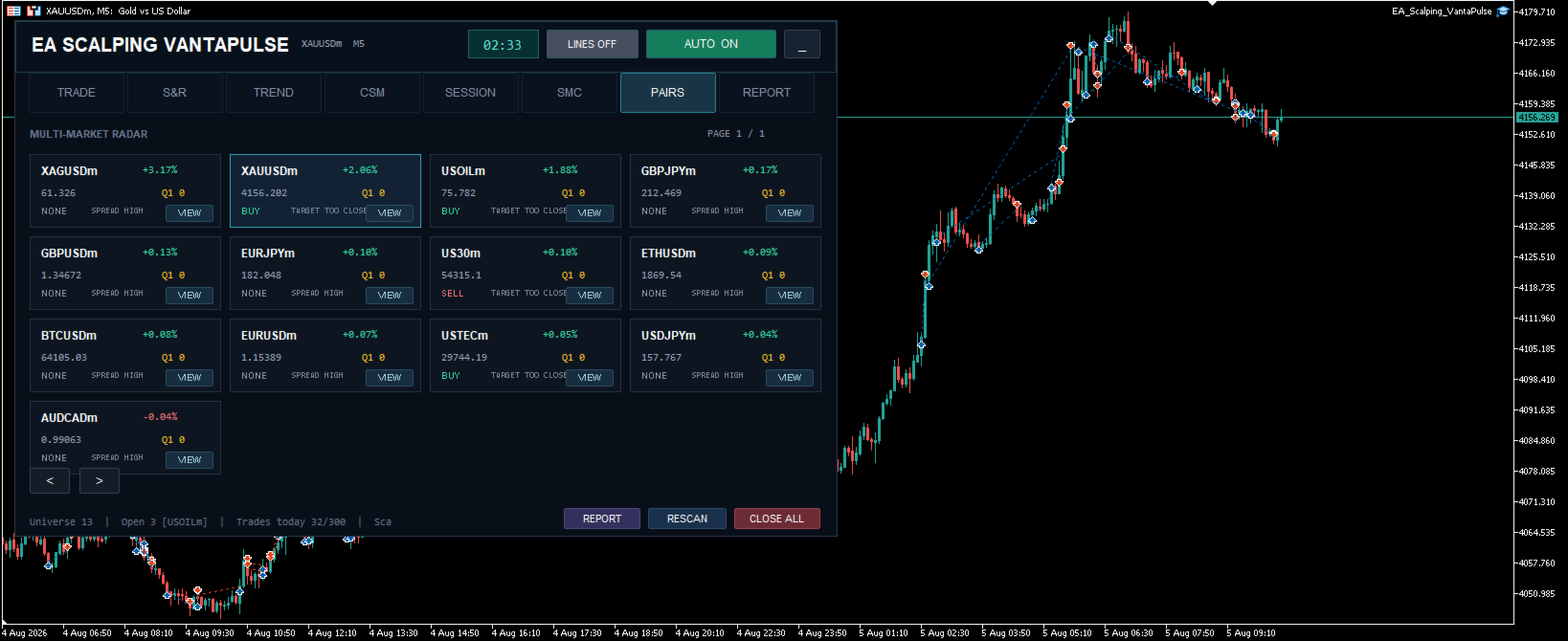The width and height of the screenshot is (1568, 641).
Task: Select the SESSION tab
Action: point(471,93)
